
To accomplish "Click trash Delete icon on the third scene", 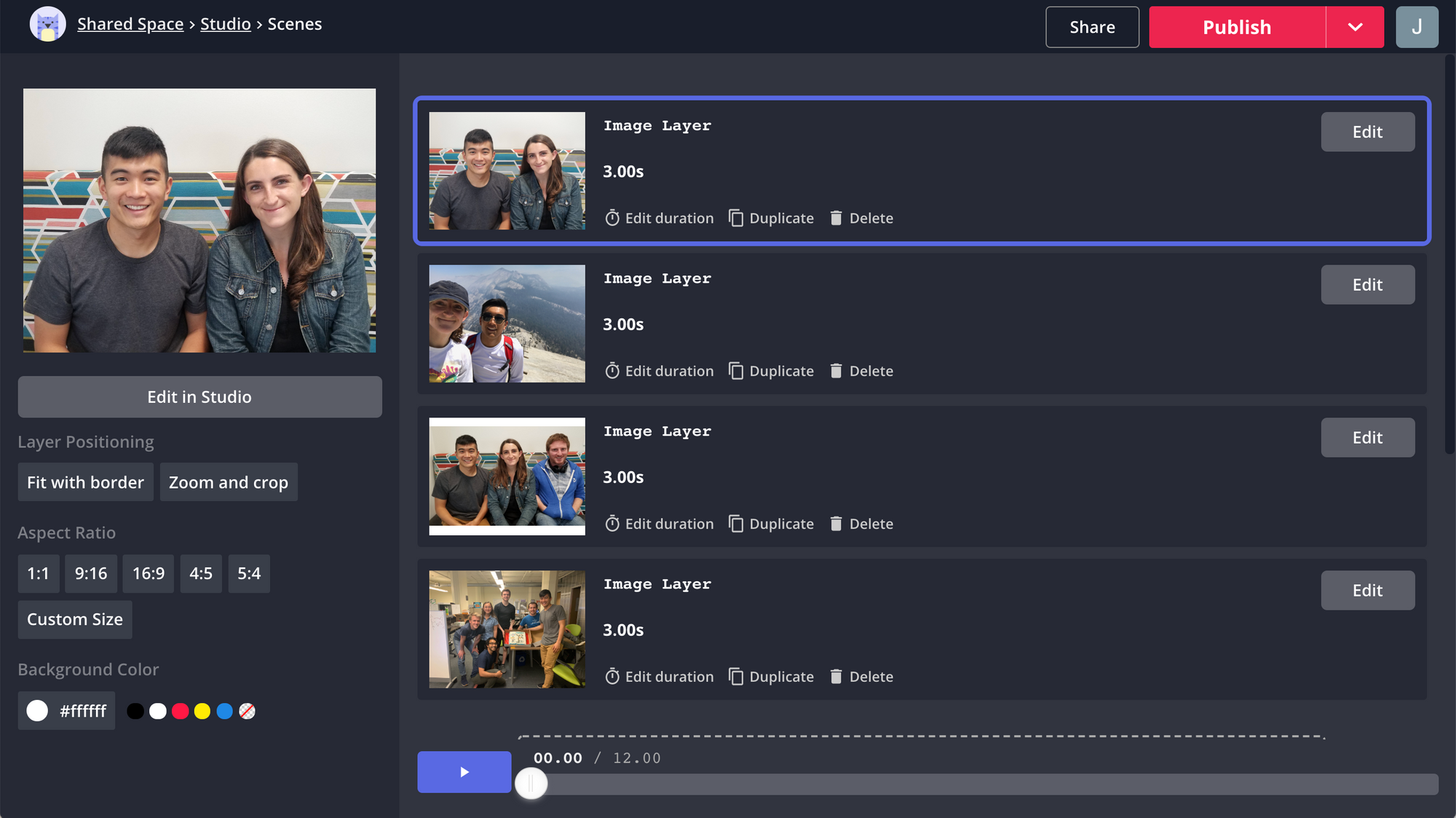I will [x=836, y=524].
